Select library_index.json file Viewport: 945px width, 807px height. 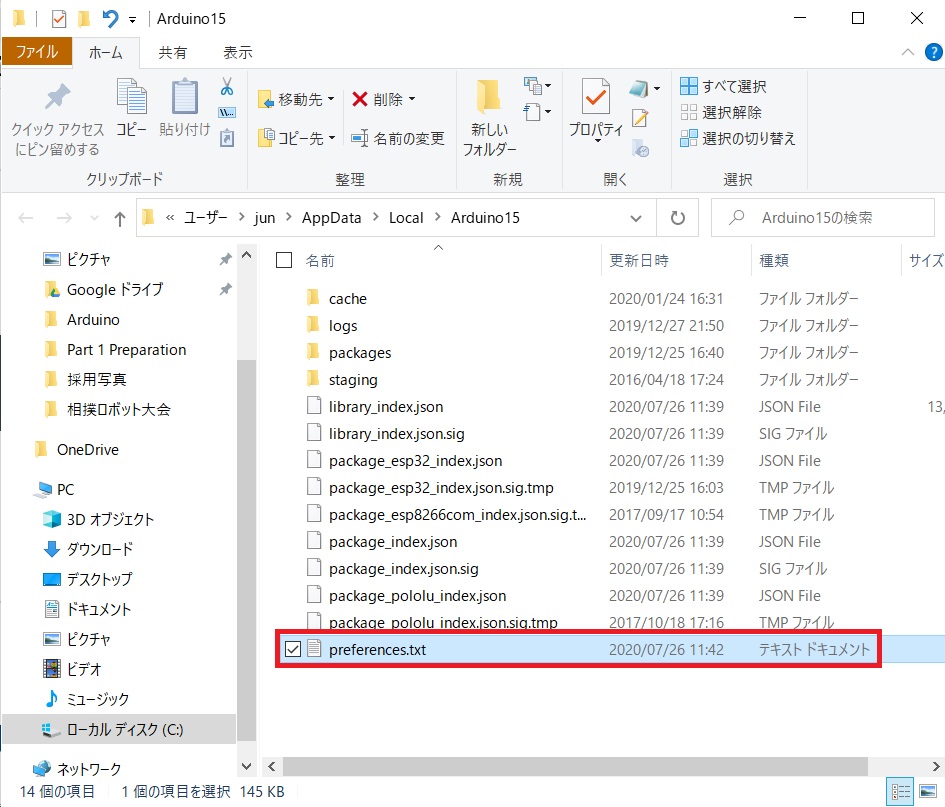click(386, 407)
